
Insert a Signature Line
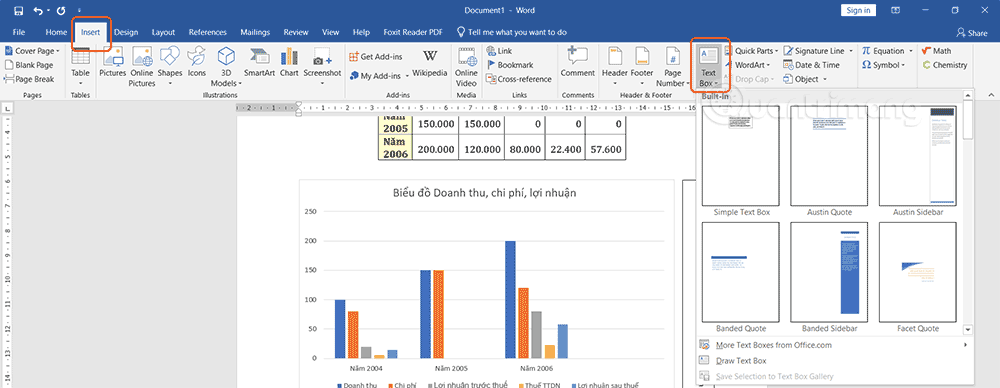[818, 50]
